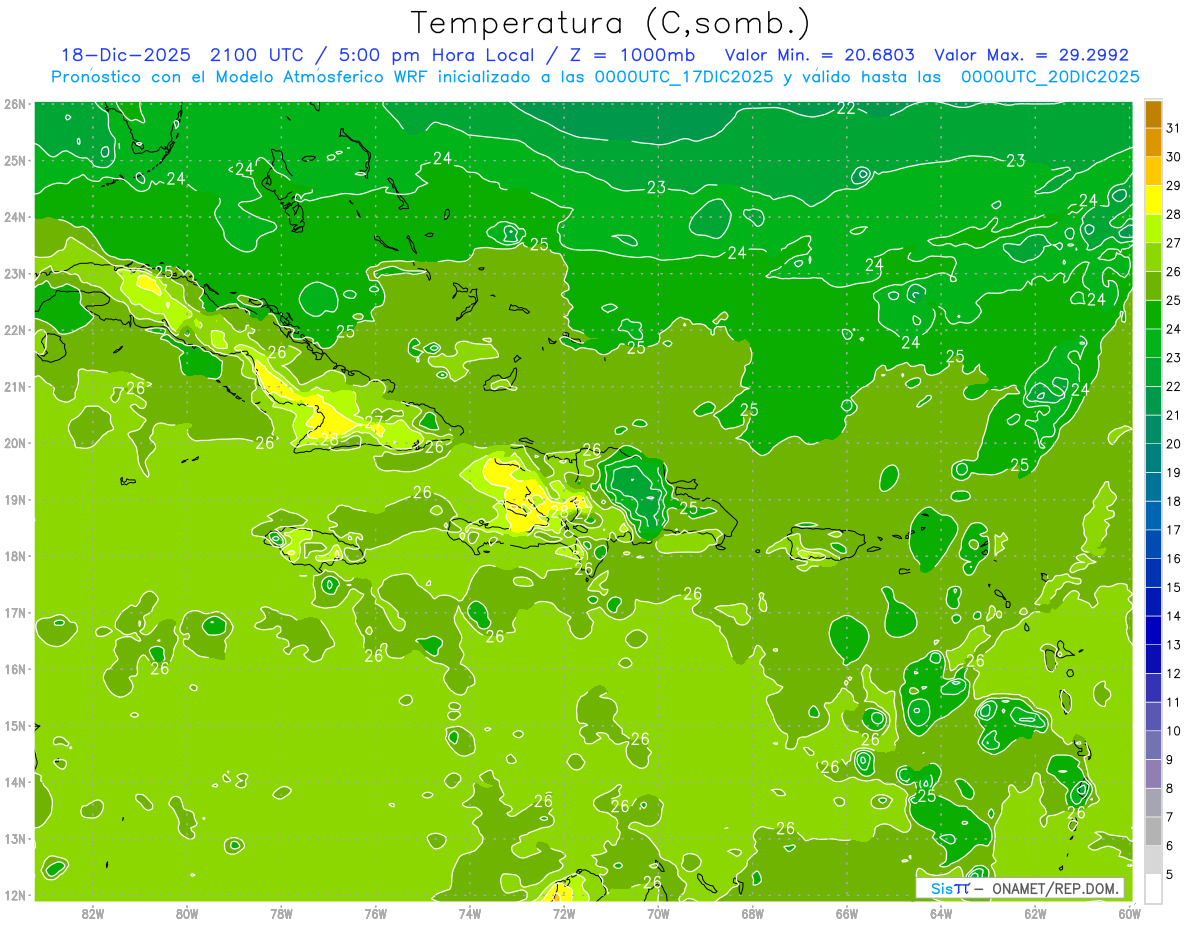Screen dimensions: 1200x927
Task: Click the latitude label "17N"
Action: tap(14, 612)
